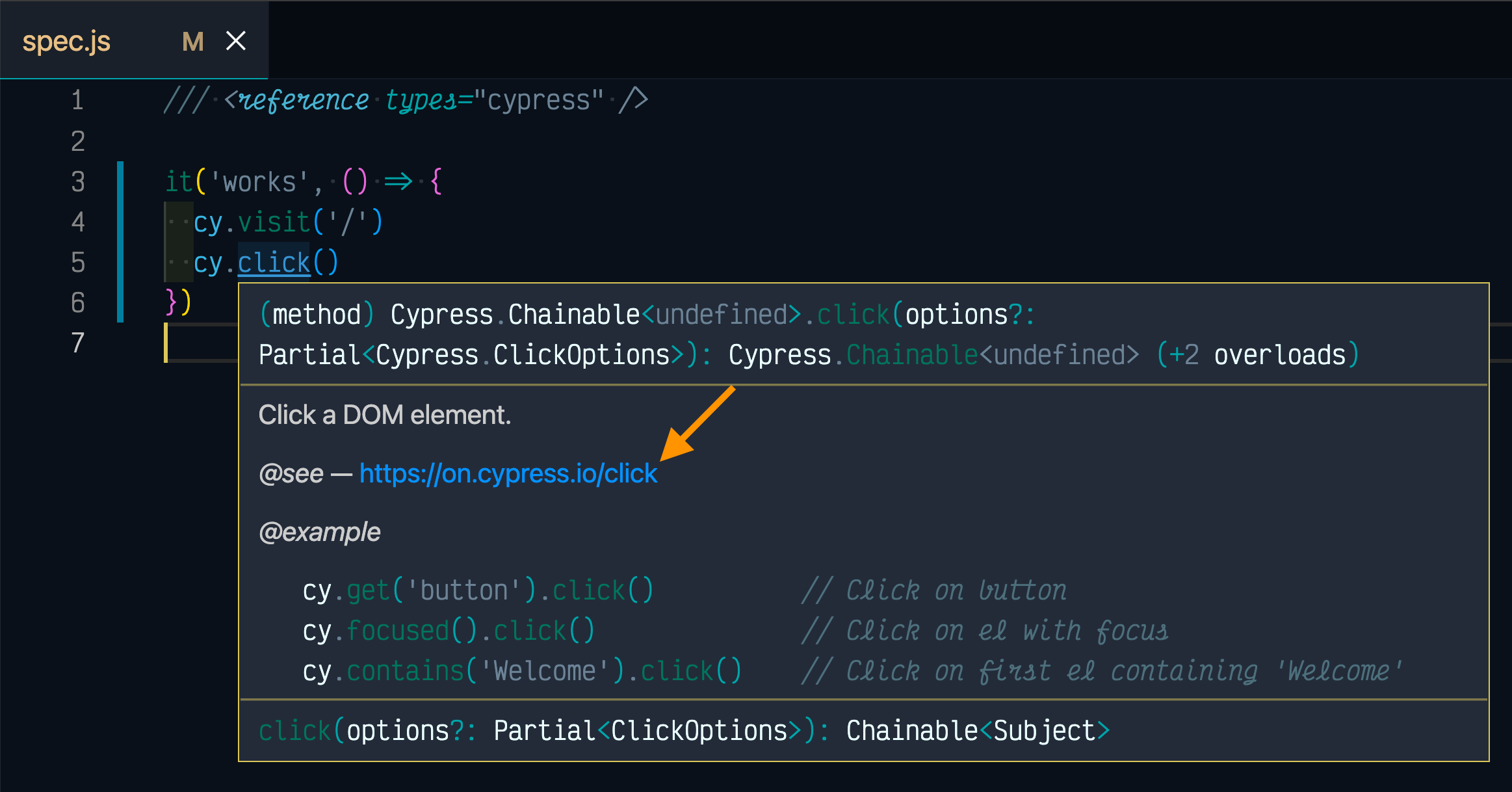Click the '+2 overloads' text in the hover popup
The height and width of the screenshot is (792, 1512).
coord(1257,355)
